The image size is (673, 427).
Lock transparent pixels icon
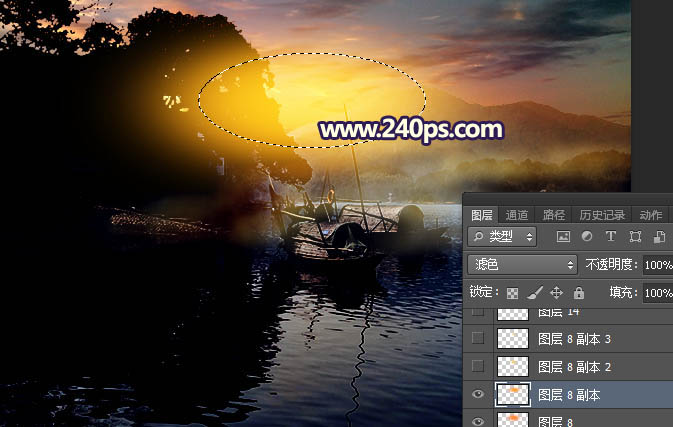click(x=512, y=293)
